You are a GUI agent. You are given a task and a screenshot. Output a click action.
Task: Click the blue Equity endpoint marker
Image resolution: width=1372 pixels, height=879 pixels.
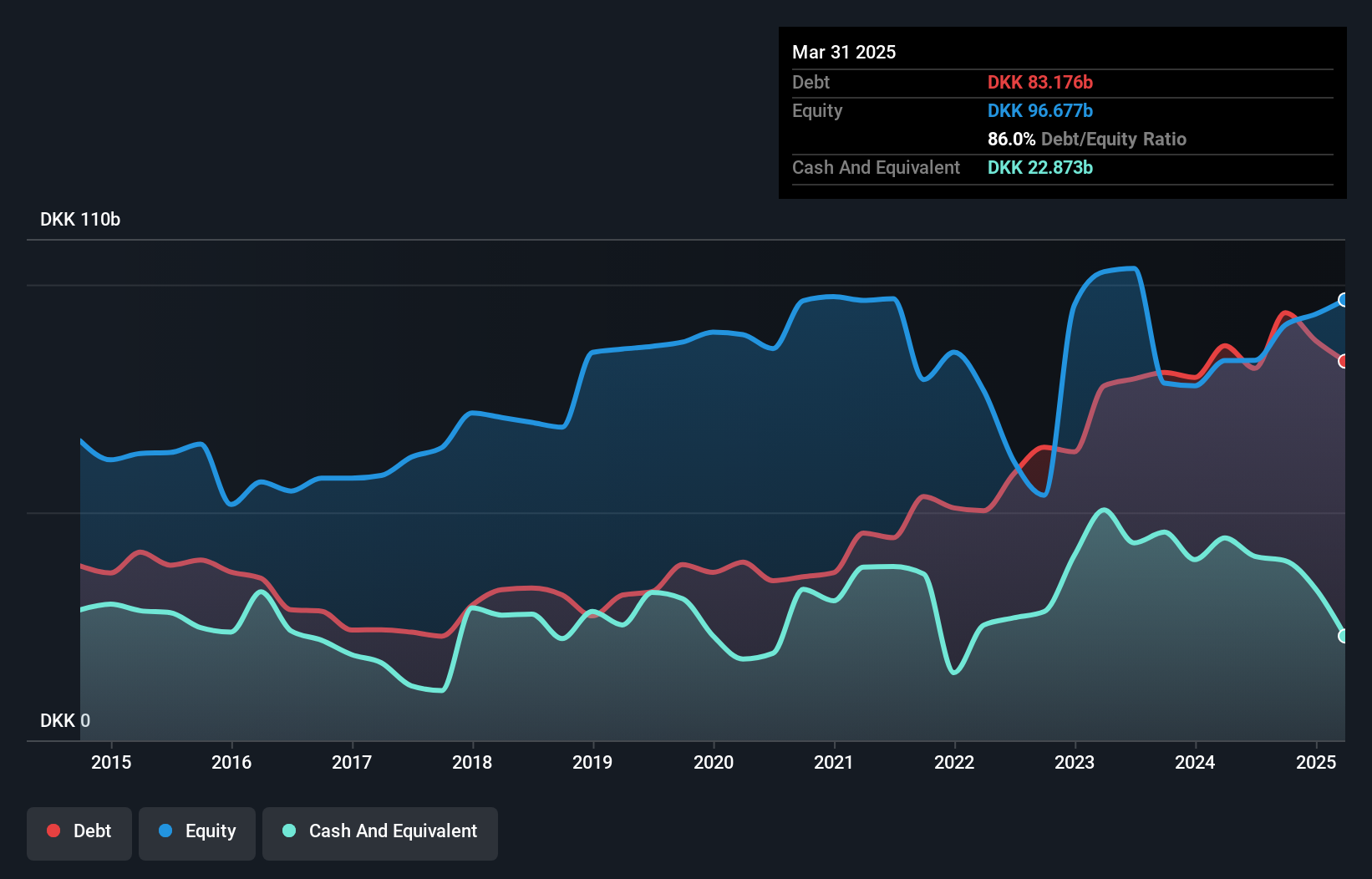point(1343,300)
